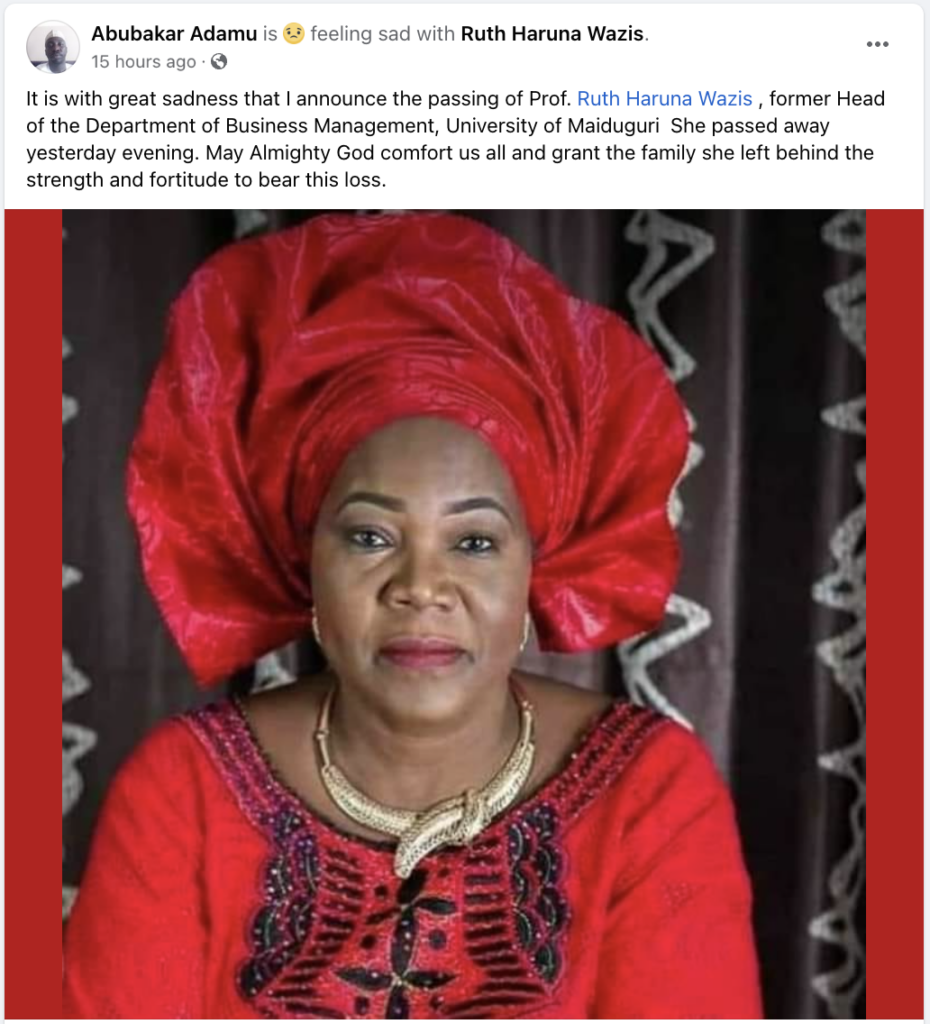
Task: Click the "University of Maiduguri" text
Action: point(553,125)
